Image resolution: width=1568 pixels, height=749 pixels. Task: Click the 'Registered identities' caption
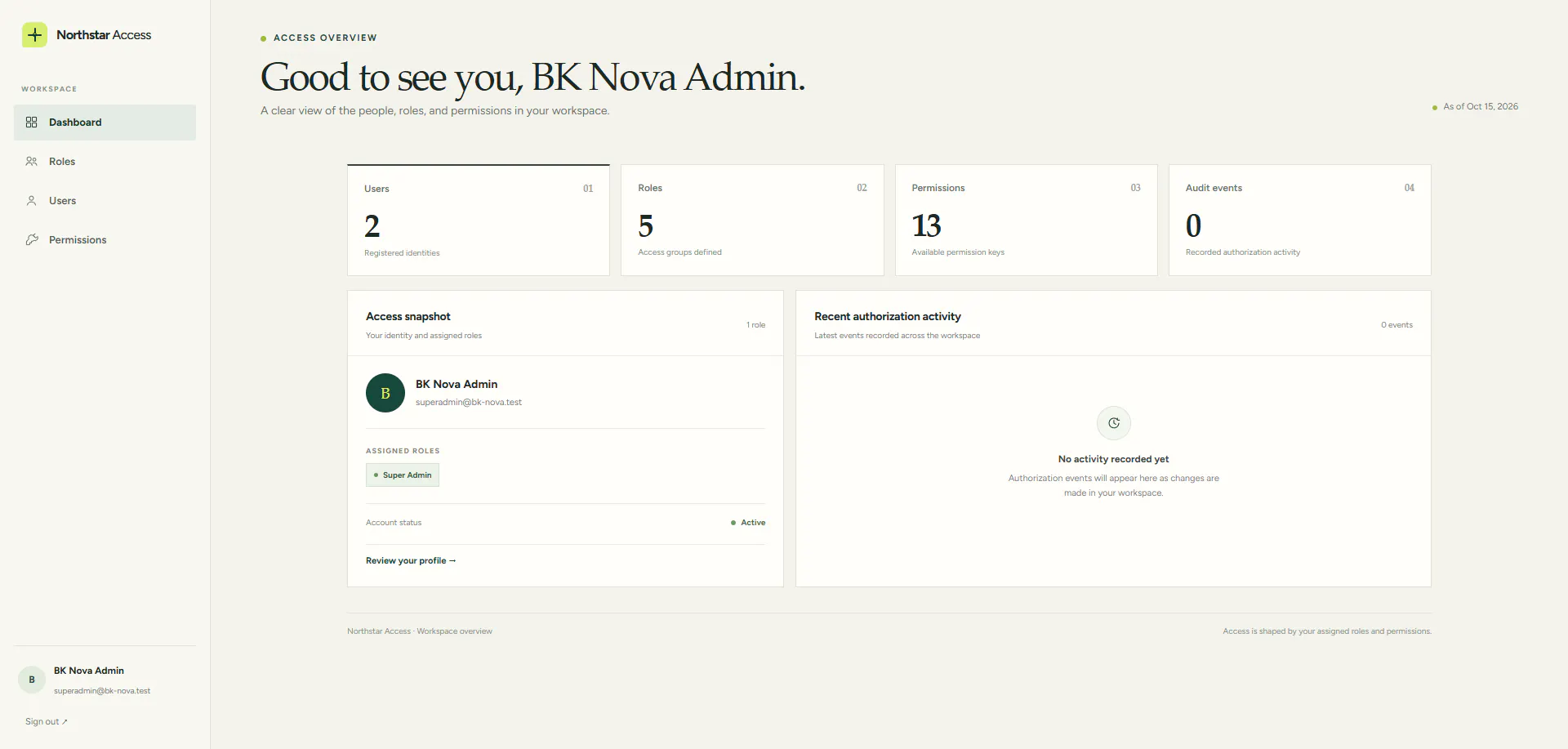pyautogui.click(x=402, y=253)
